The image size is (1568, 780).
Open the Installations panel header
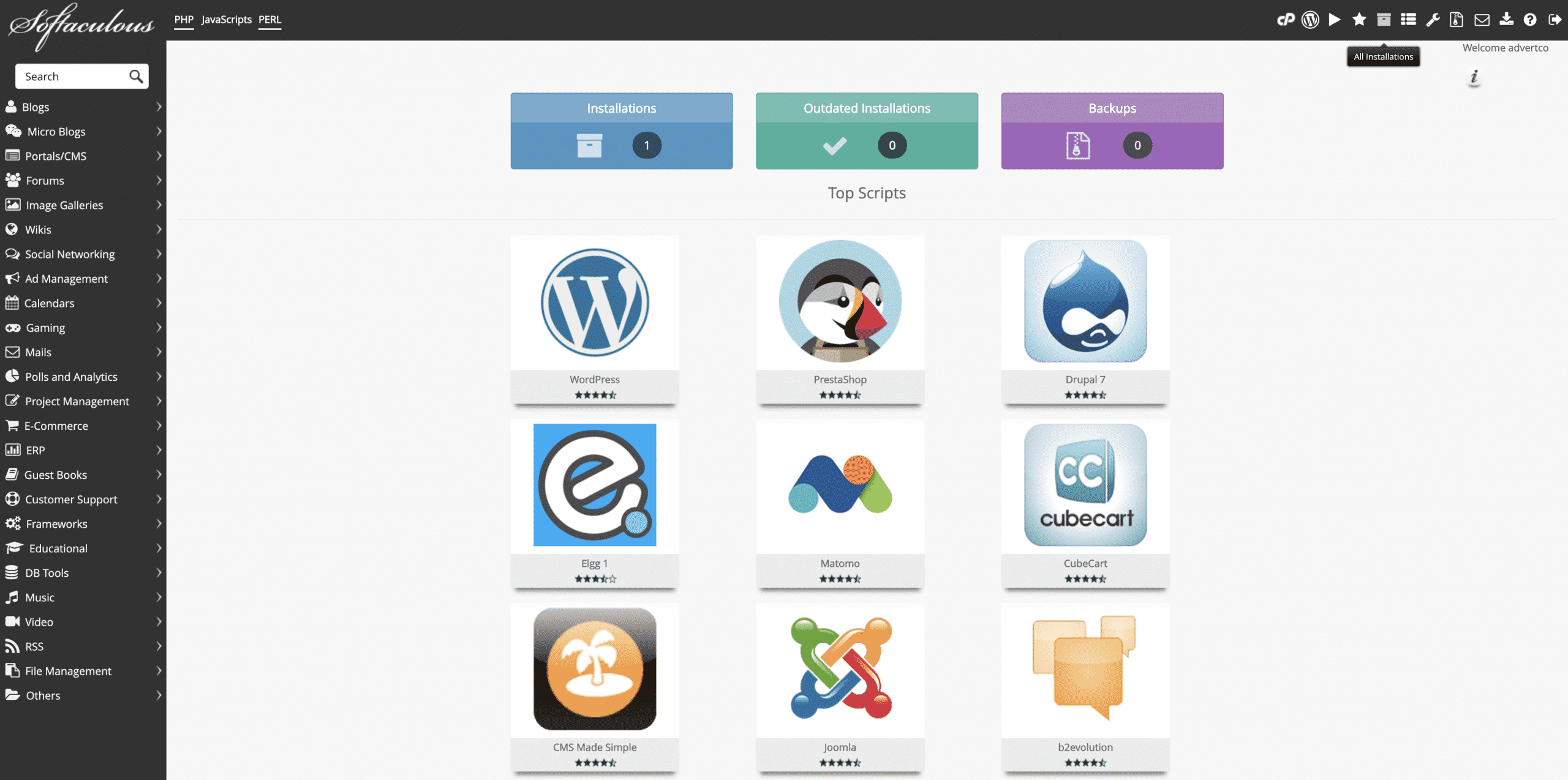pos(621,108)
